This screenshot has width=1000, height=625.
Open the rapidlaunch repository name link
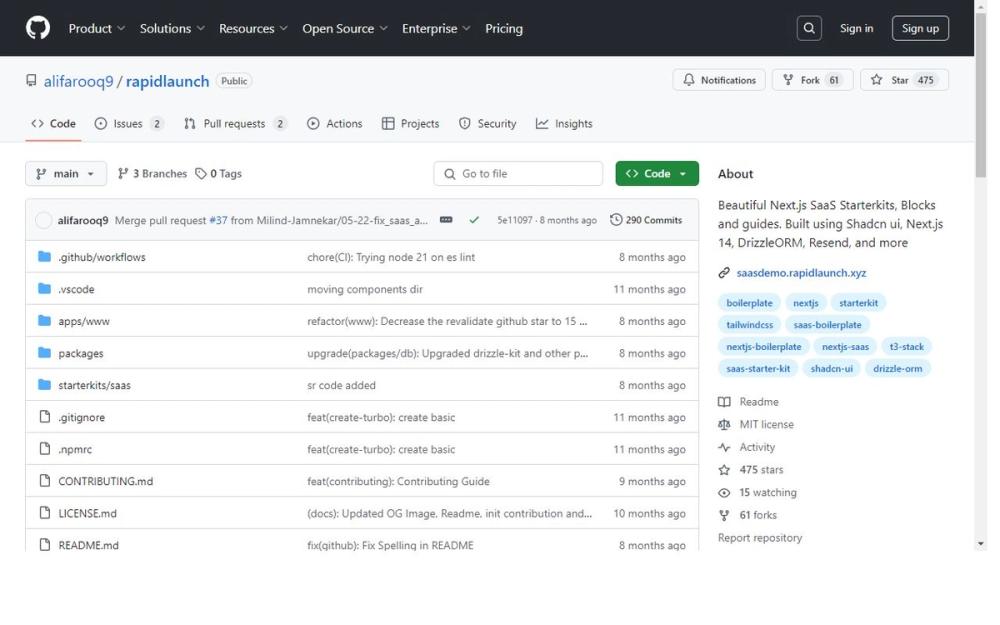(x=167, y=81)
